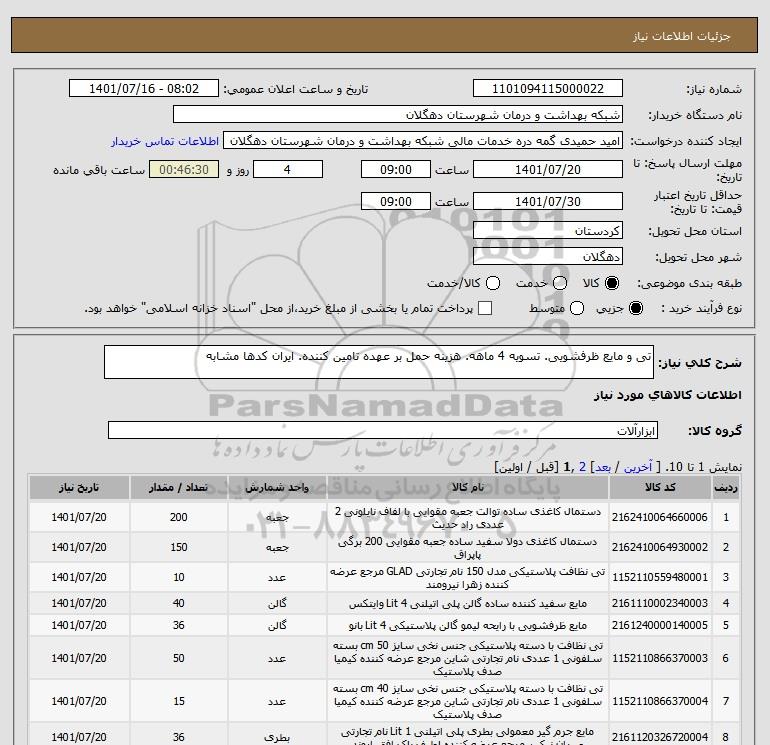This screenshot has height=745, width=770.
Task: Click the remaining days field showing 4
Action: point(288,169)
